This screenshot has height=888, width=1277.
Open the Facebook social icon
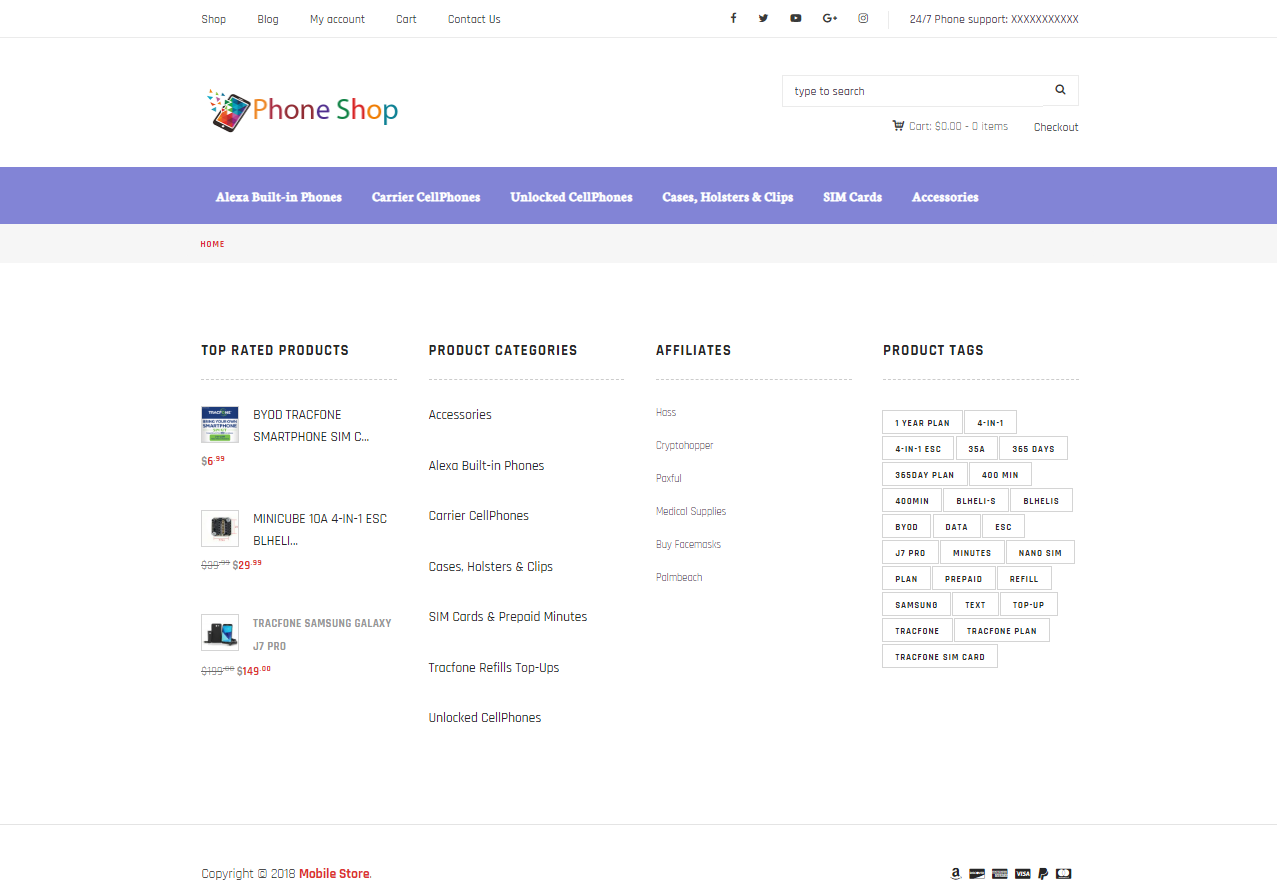(733, 18)
